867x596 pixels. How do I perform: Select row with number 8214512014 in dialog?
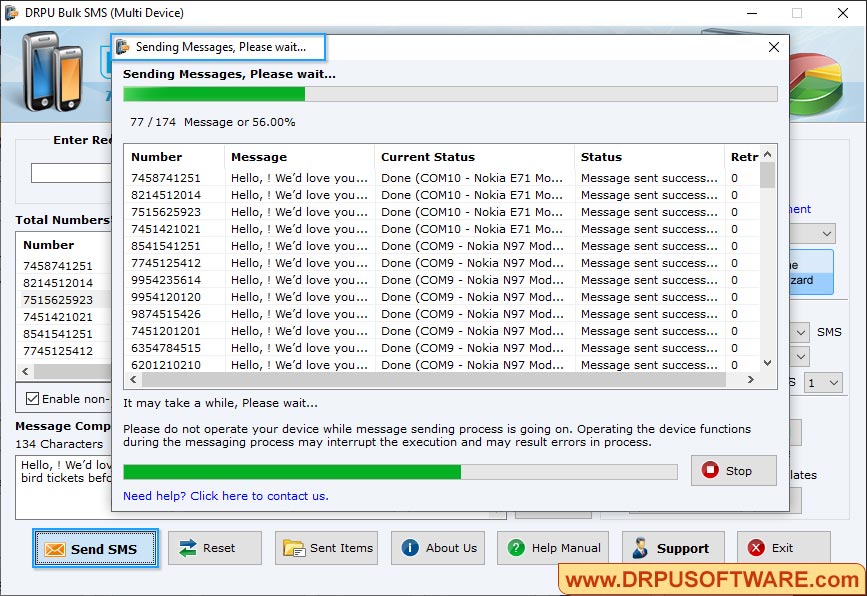[x=442, y=195]
